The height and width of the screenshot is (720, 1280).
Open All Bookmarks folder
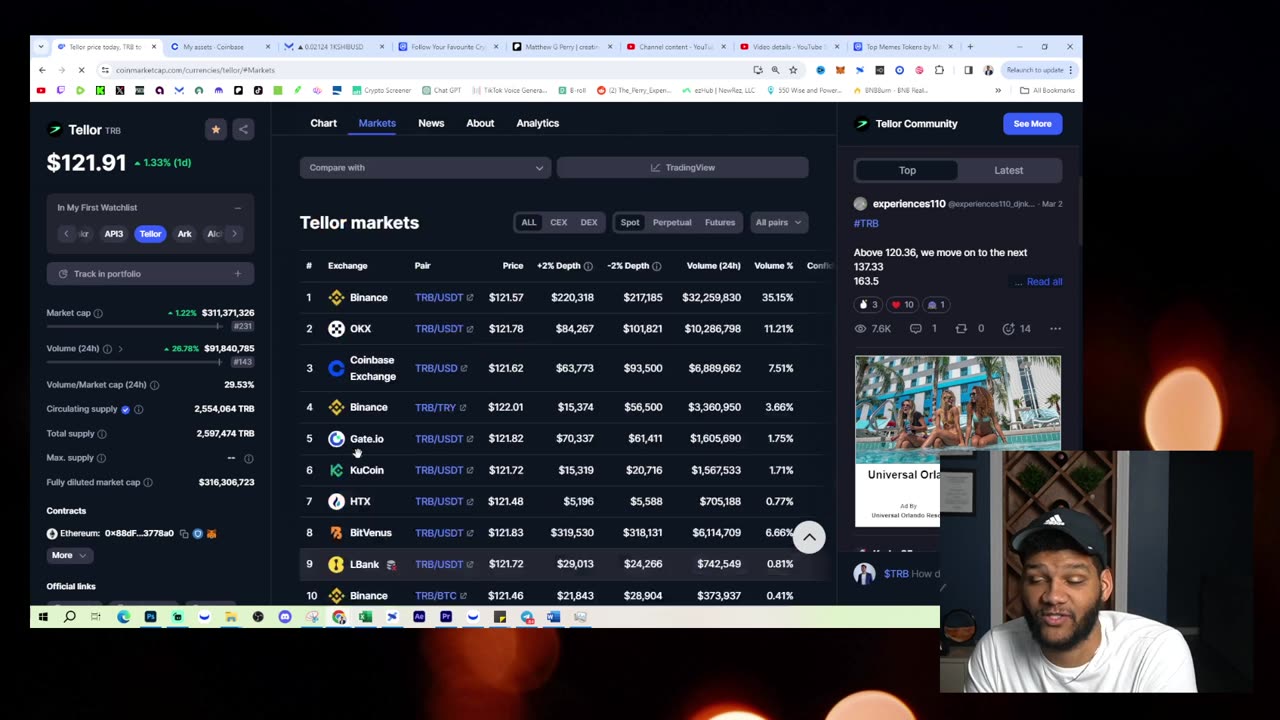pos(1046,90)
